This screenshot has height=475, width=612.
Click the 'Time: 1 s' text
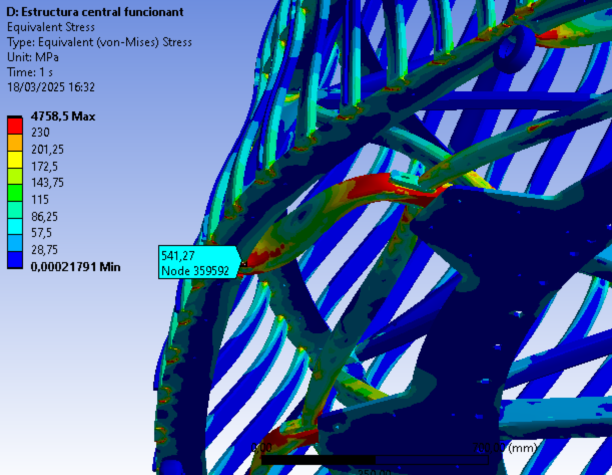coord(32,72)
